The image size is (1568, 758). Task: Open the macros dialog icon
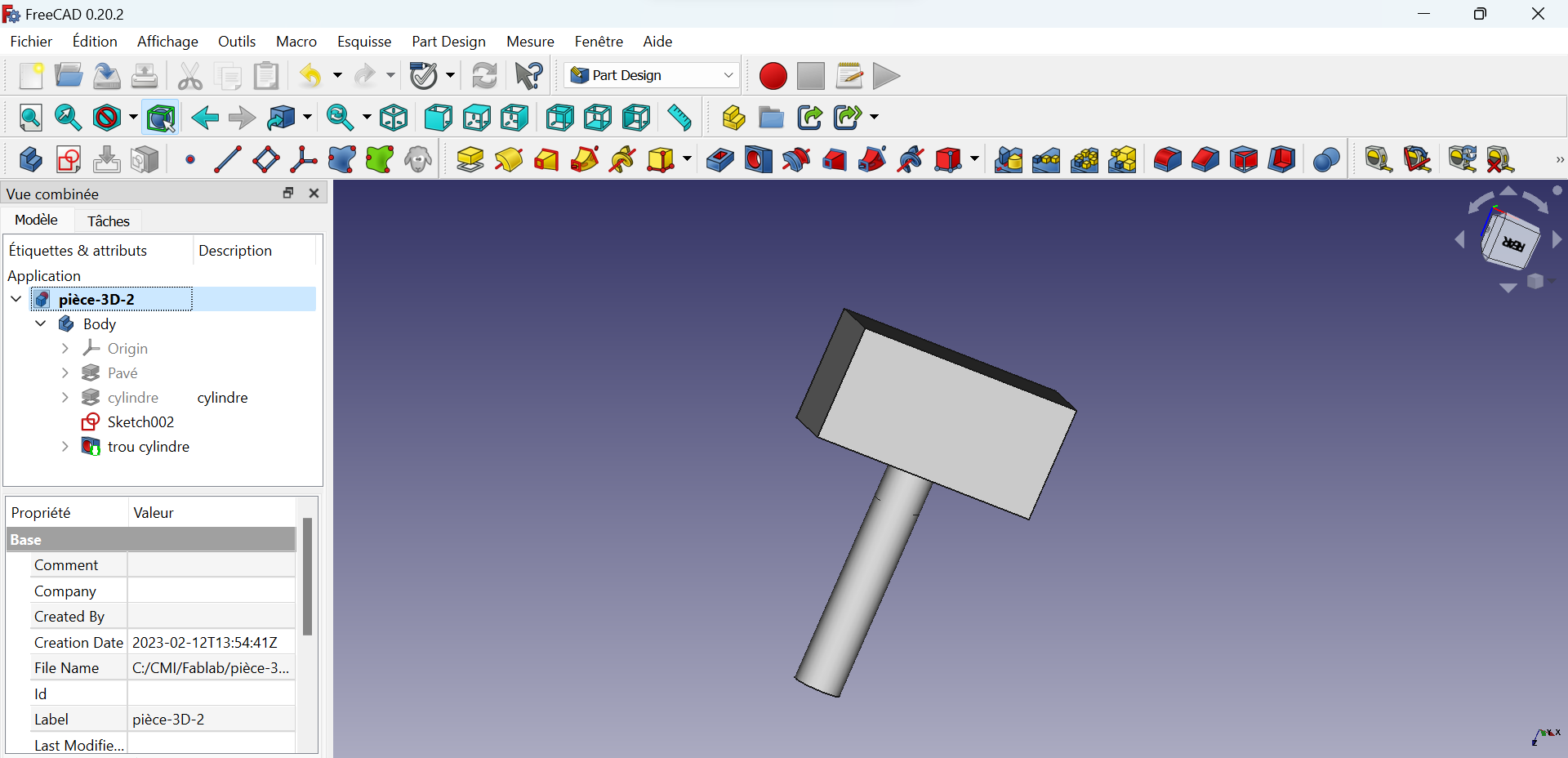tap(849, 76)
